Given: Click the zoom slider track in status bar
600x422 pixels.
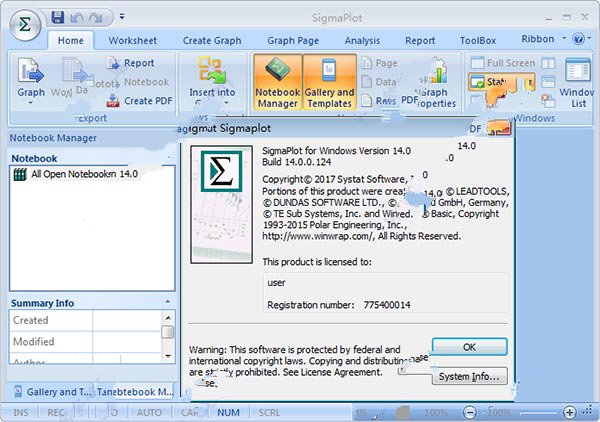Looking at the screenshot, I should [540, 413].
